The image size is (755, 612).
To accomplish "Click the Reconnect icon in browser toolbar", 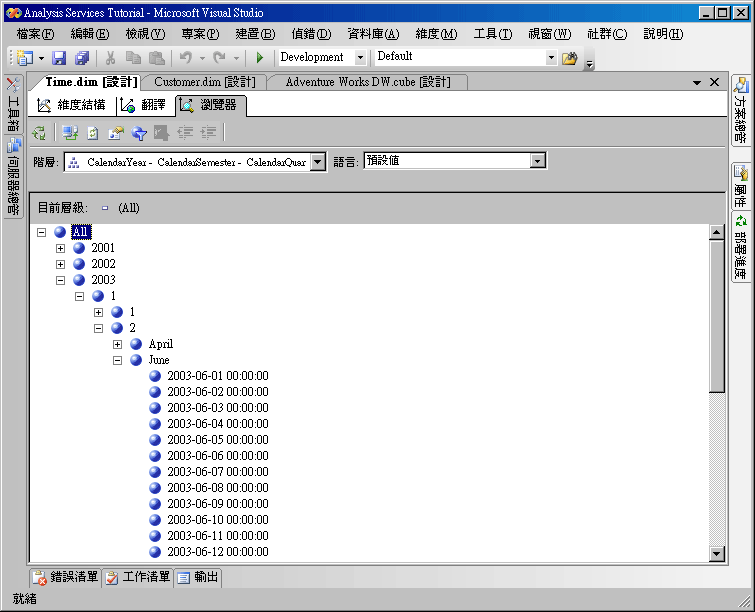I will [x=70, y=133].
